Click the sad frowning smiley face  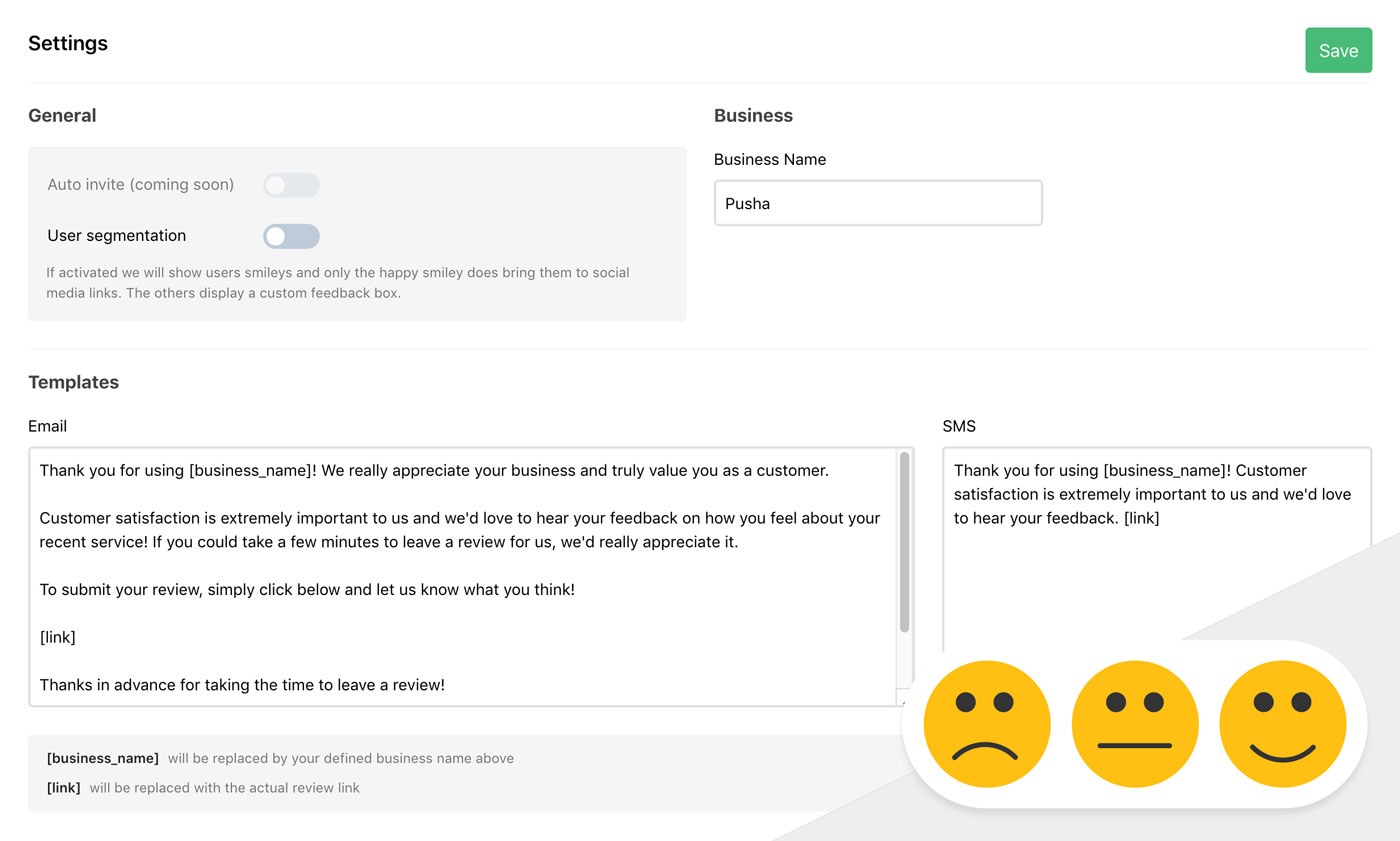(x=986, y=724)
